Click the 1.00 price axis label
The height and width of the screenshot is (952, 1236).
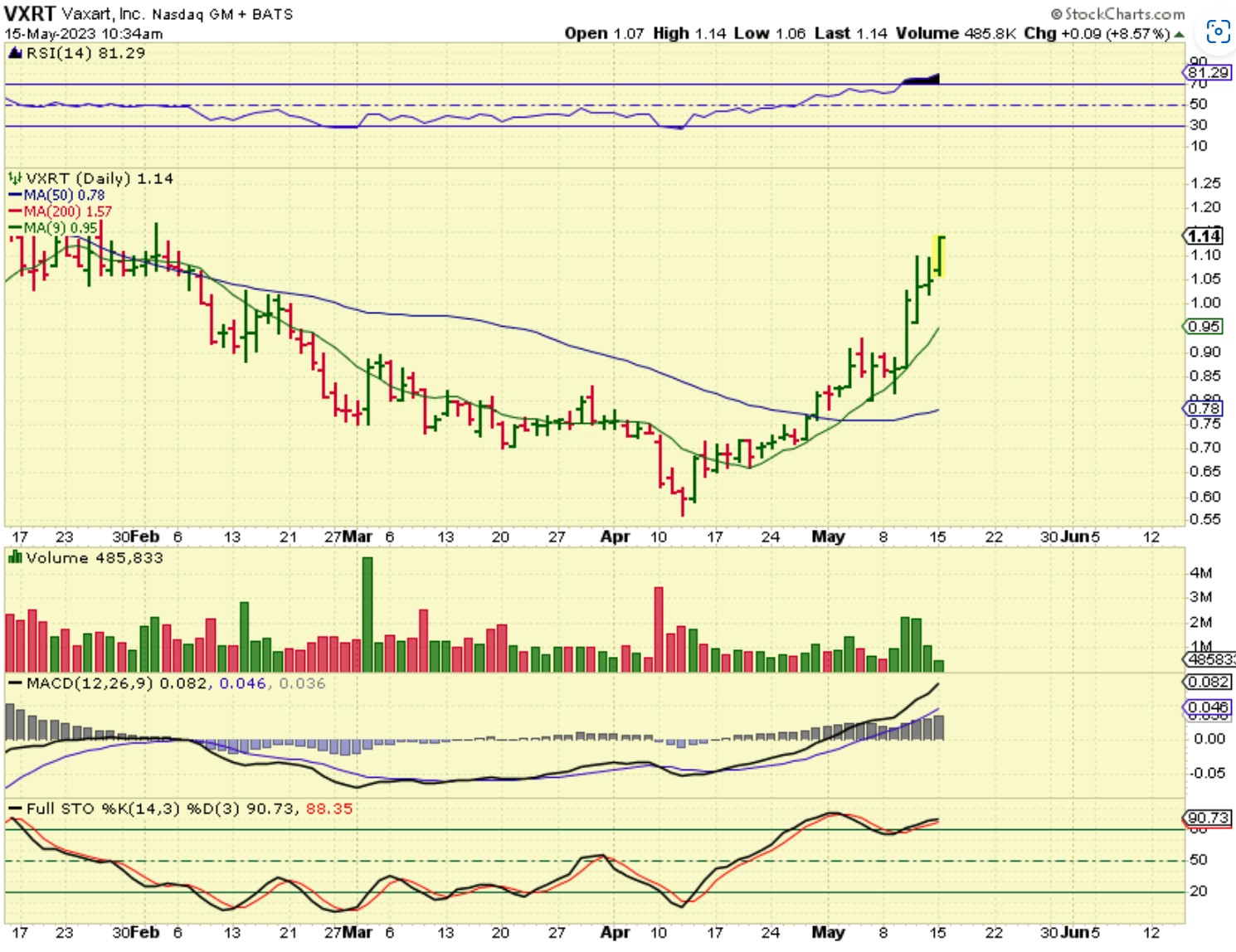(x=1205, y=303)
